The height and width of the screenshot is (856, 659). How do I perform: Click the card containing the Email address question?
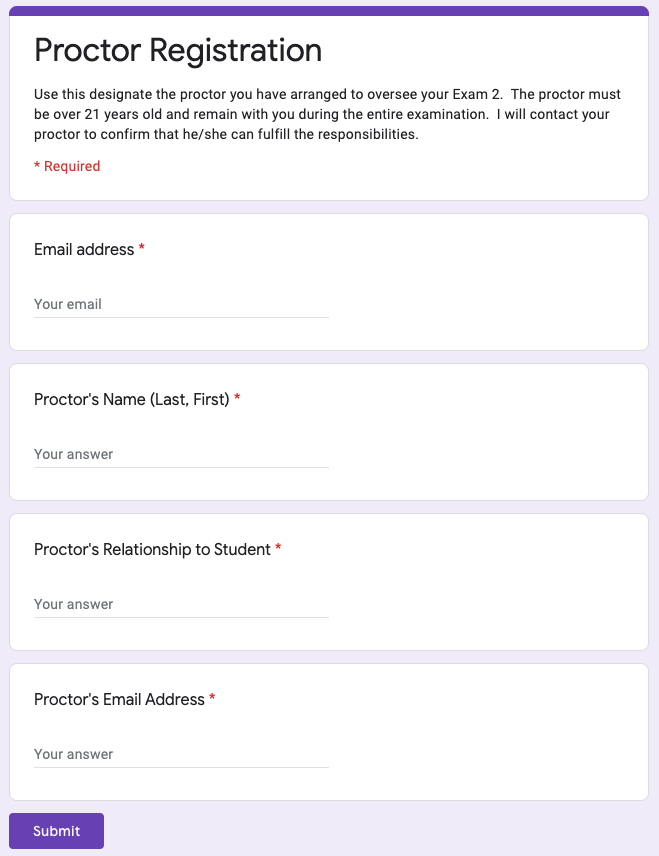[x=500, y=281]
